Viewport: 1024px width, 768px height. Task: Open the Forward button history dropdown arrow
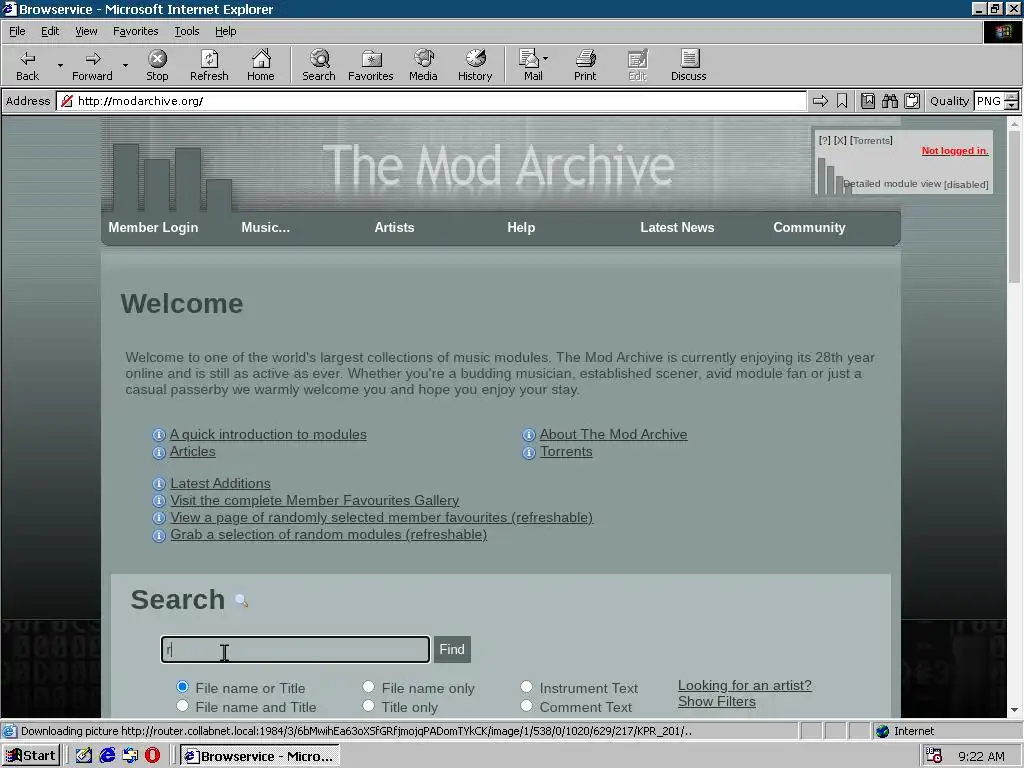(x=125, y=65)
